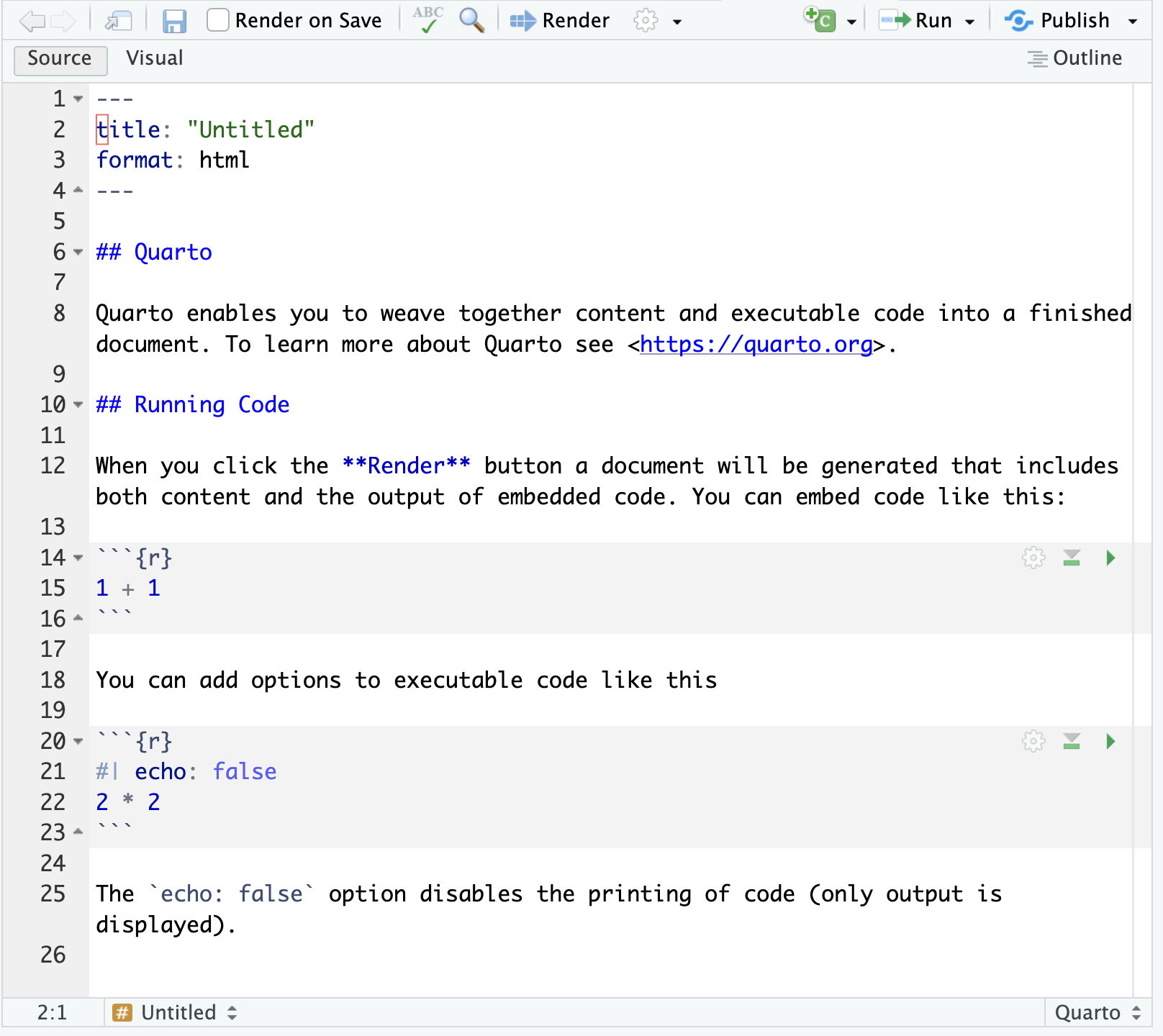
Task: Open the Run dropdown arrow
Action: pyautogui.click(x=970, y=22)
